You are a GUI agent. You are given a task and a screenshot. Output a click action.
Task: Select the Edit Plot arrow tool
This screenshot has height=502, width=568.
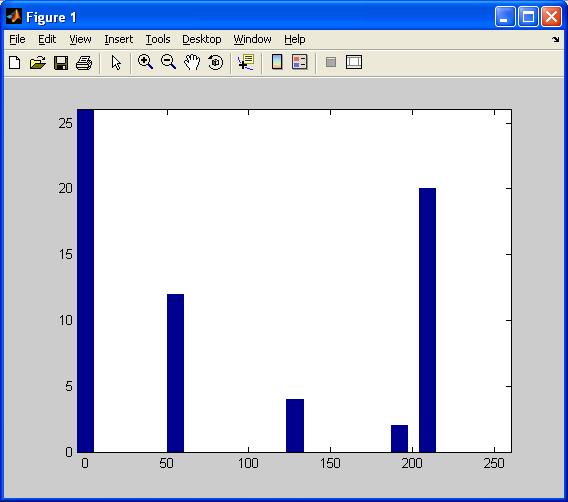point(116,63)
